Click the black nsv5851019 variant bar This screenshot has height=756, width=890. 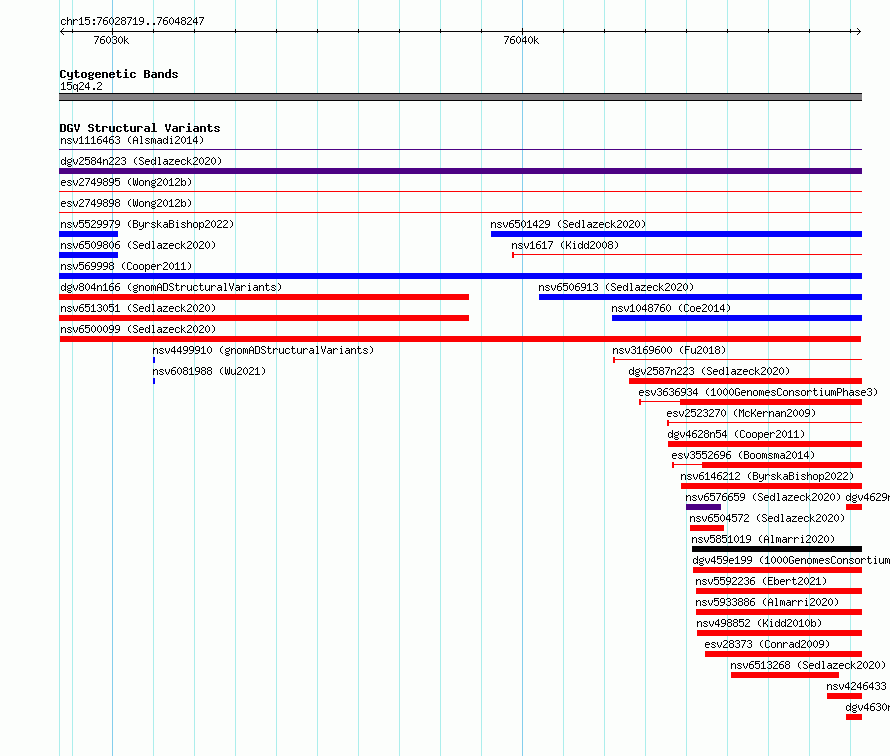coord(776,549)
